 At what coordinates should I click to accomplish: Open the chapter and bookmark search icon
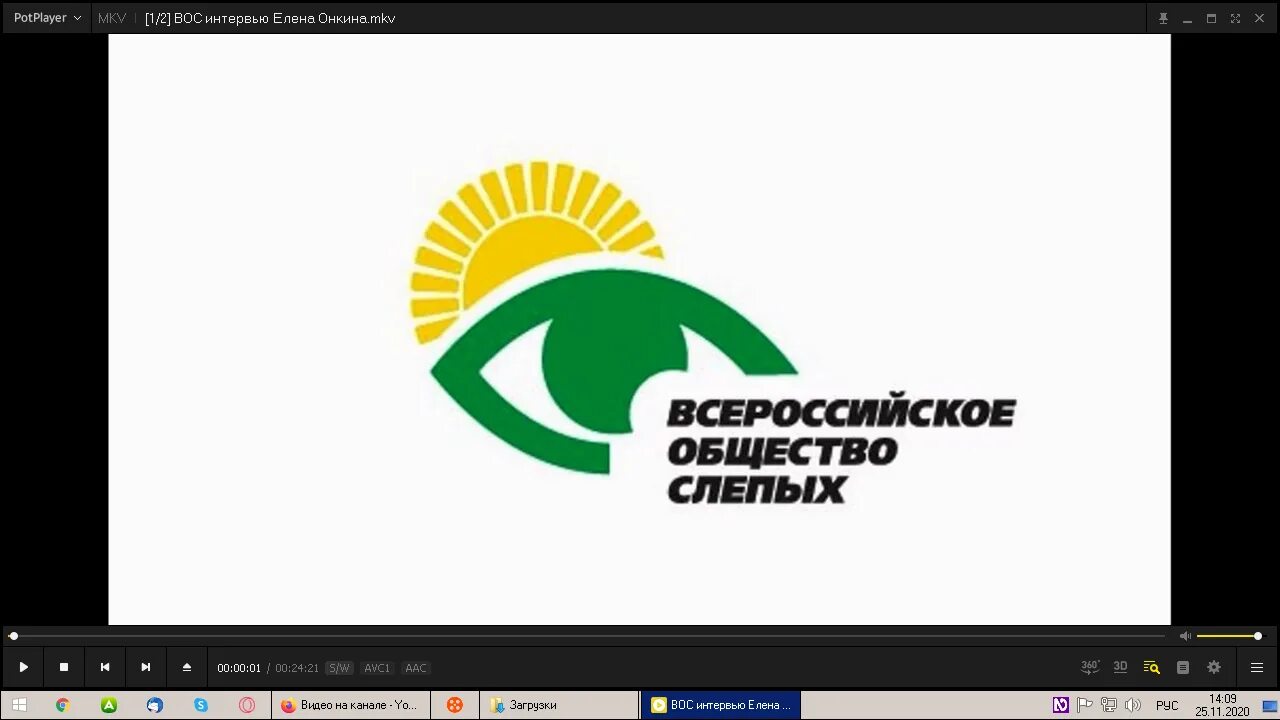pyautogui.click(x=1152, y=667)
